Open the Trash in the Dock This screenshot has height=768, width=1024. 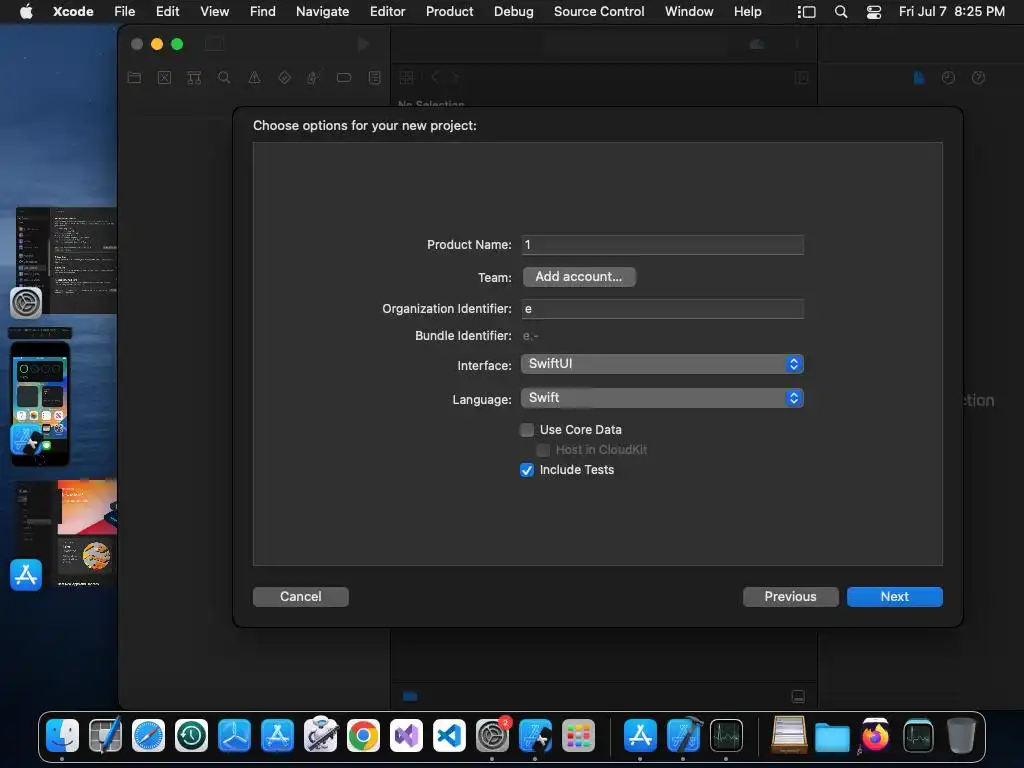[x=961, y=736]
